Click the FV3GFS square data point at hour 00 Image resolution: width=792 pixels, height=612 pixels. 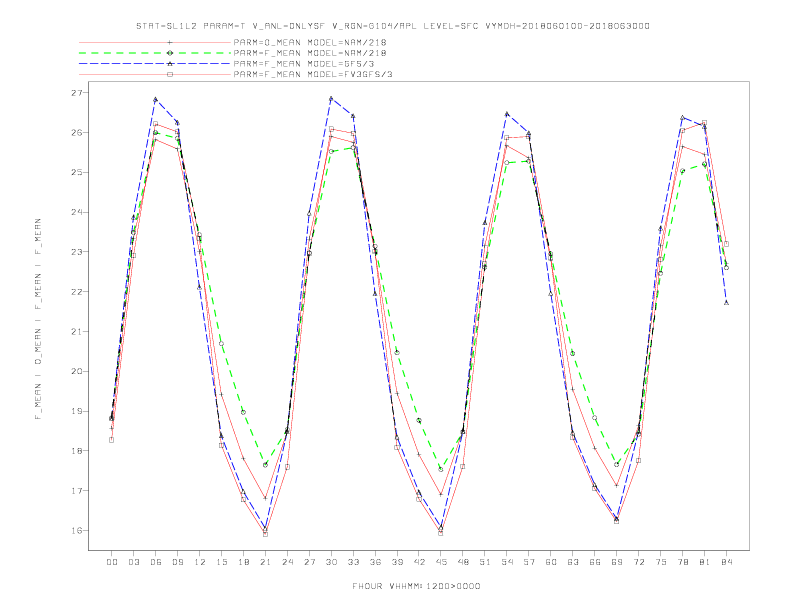click(x=112, y=440)
